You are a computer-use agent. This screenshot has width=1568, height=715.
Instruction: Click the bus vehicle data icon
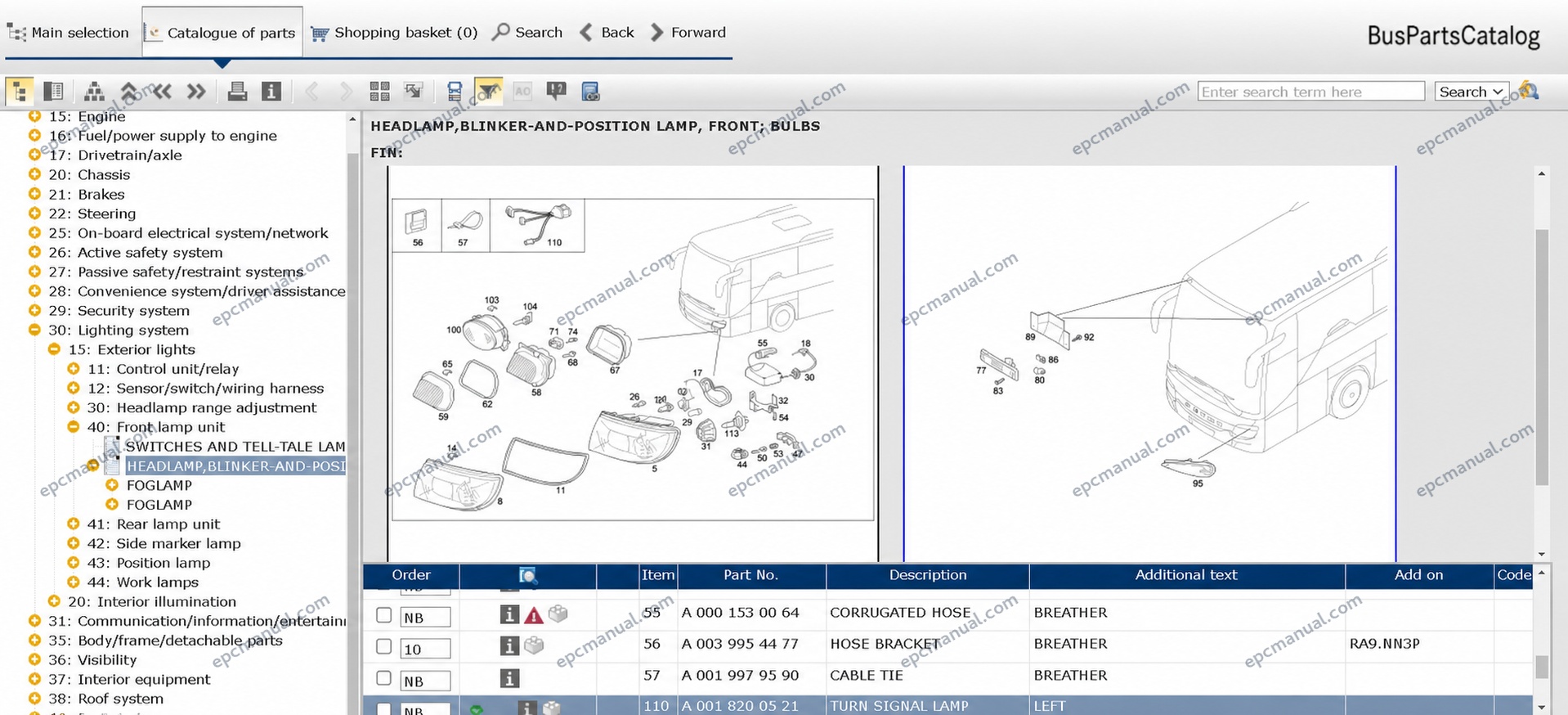(455, 92)
